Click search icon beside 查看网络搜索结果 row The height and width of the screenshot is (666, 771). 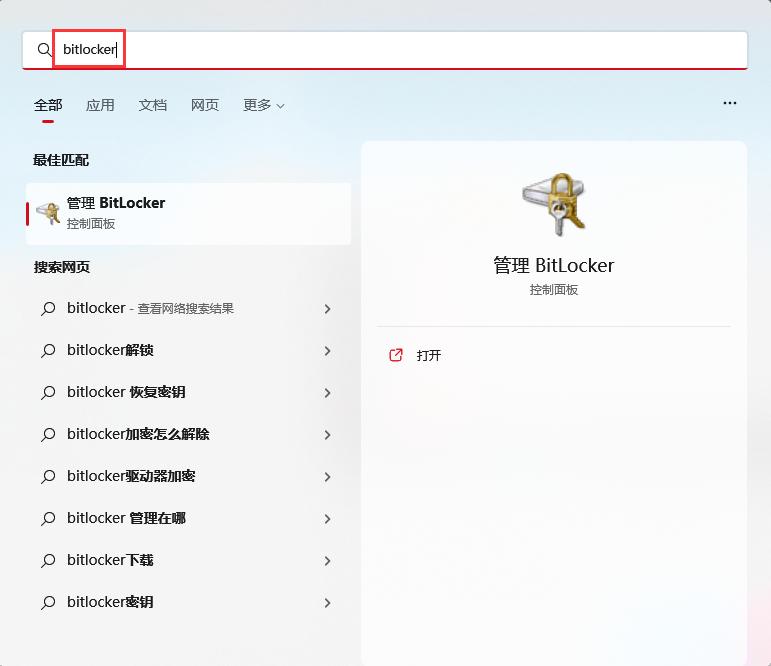48,309
